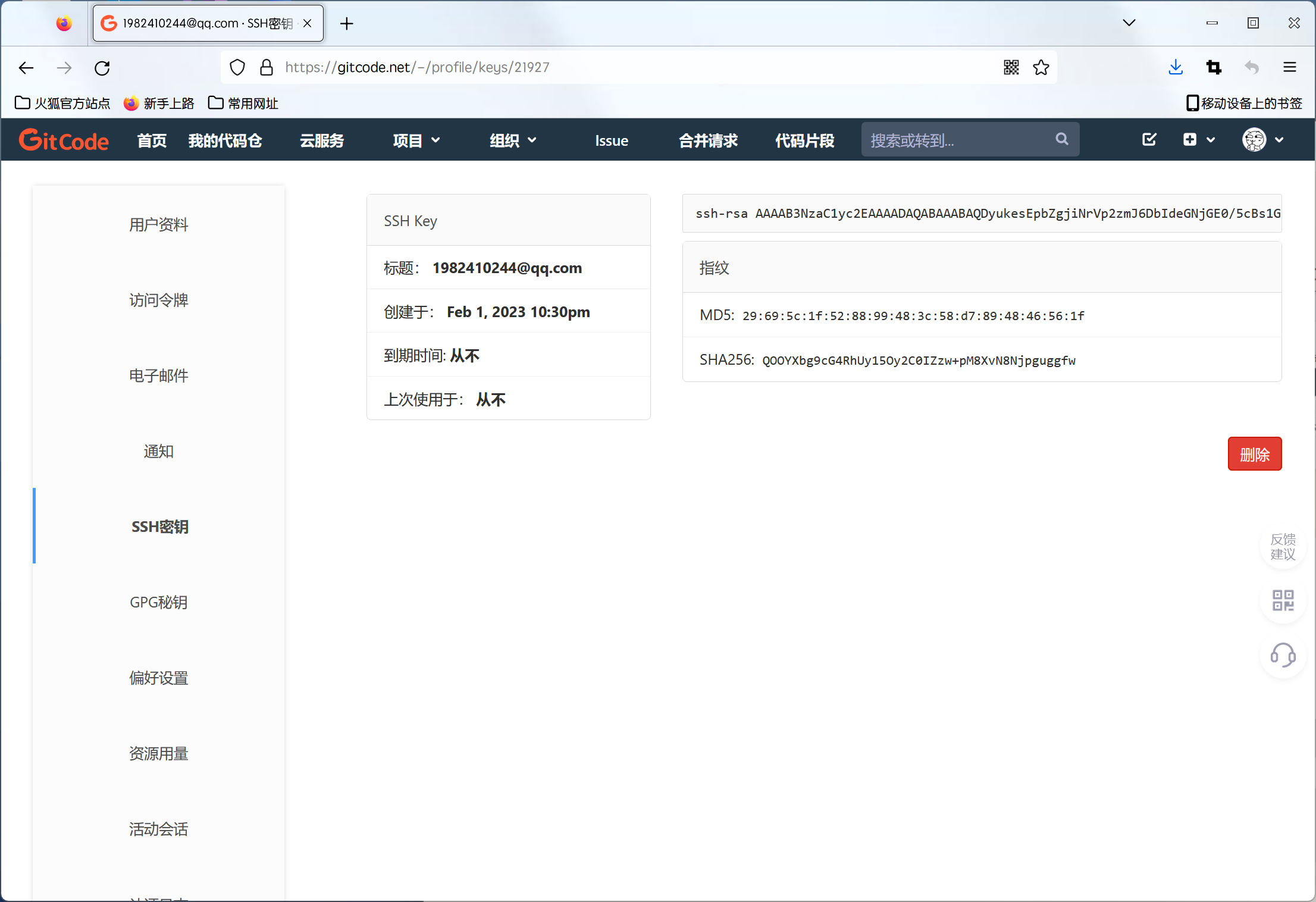Expand the 组织 dropdown menu
The image size is (1316, 902).
coord(513,140)
